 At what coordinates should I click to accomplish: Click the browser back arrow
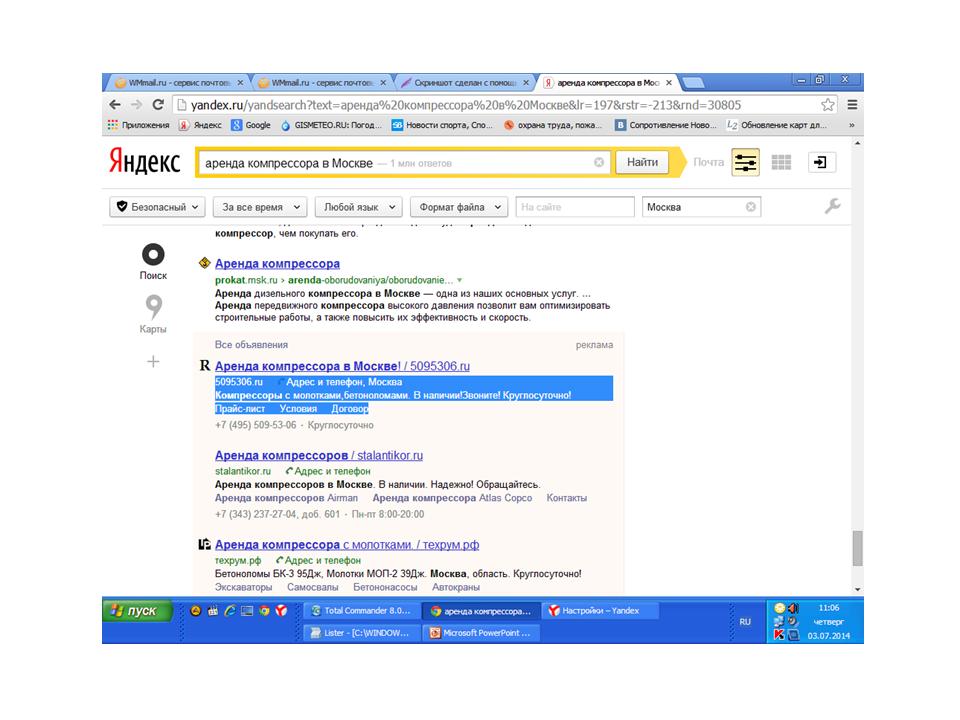click(x=114, y=105)
